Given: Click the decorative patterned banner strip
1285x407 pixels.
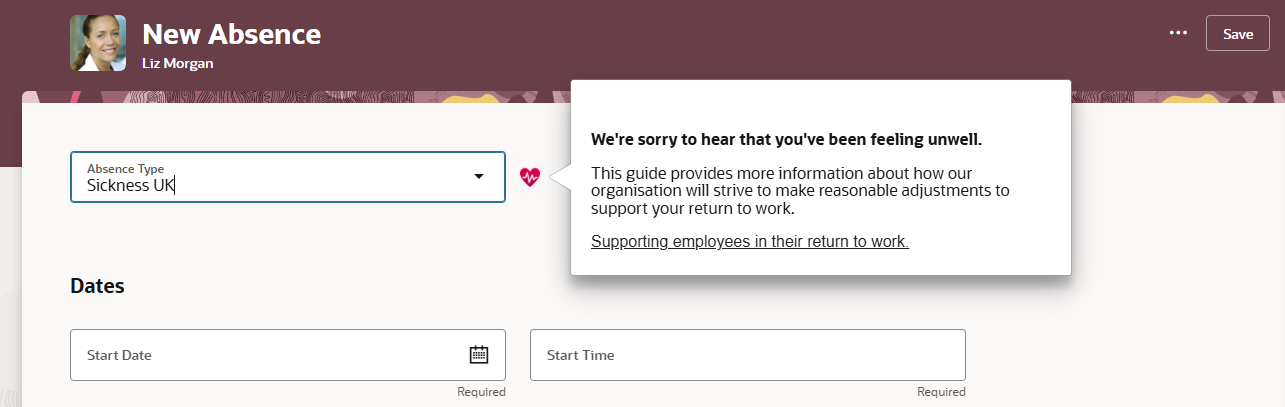Looking at the screenshot, I should pyautogui.click(x=300, y=97).
